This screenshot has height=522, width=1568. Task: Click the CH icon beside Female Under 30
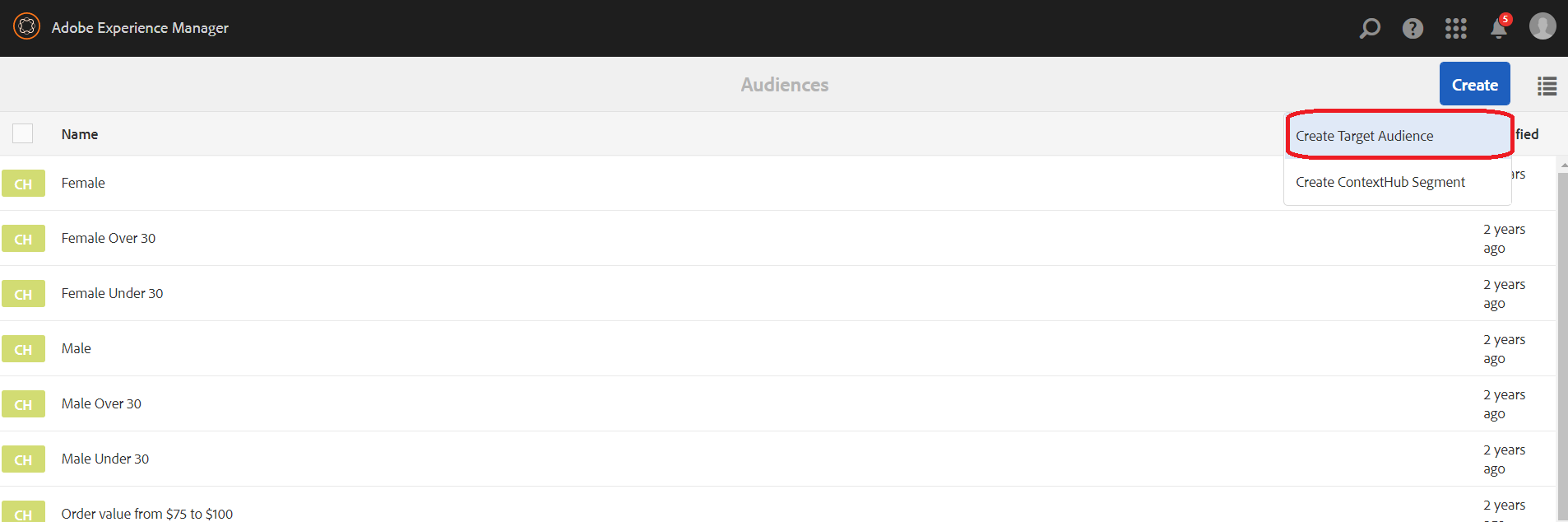pyautogui.click(x=23, y=294)
